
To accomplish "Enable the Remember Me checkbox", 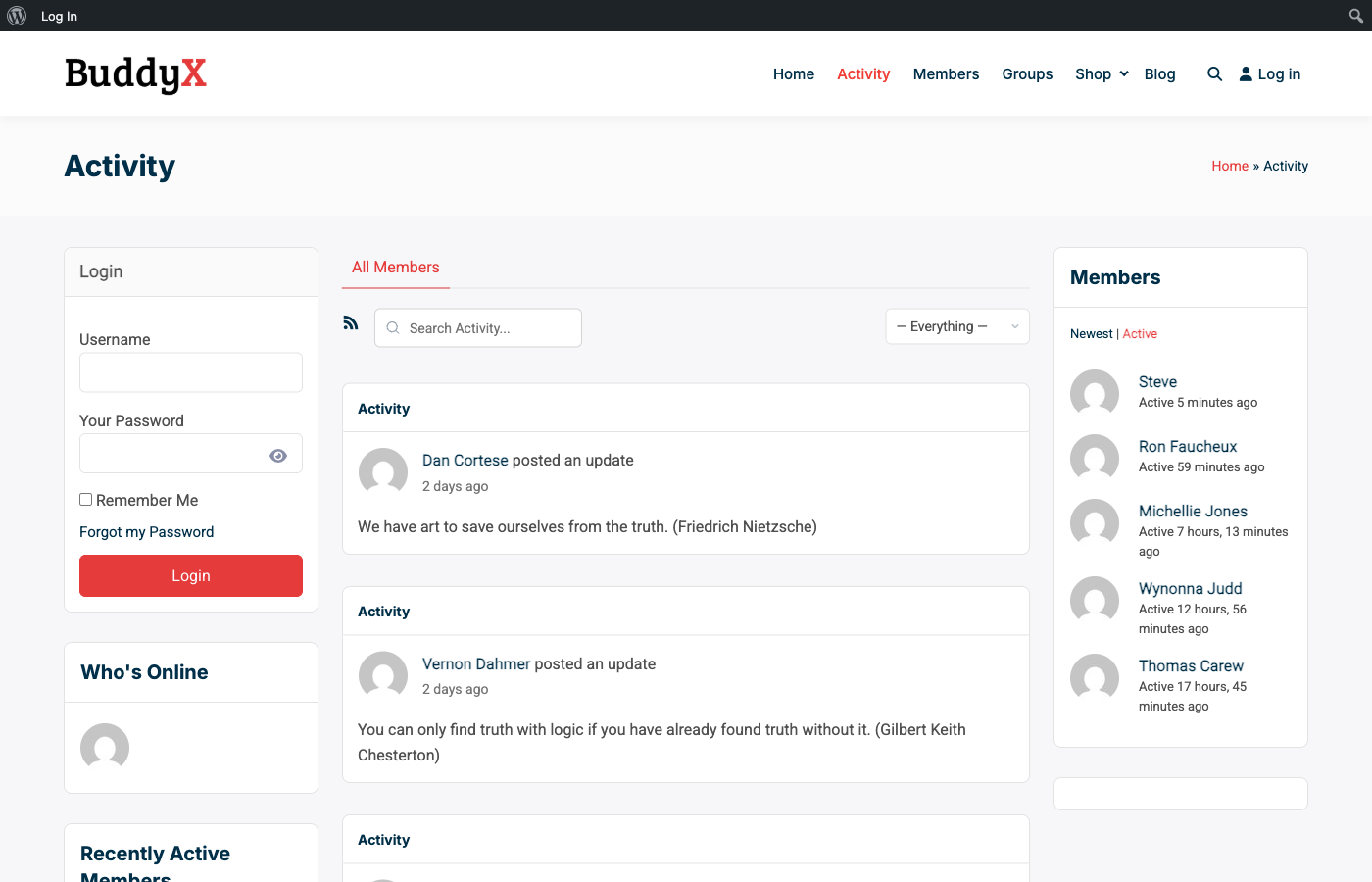I will pos(85,499).
